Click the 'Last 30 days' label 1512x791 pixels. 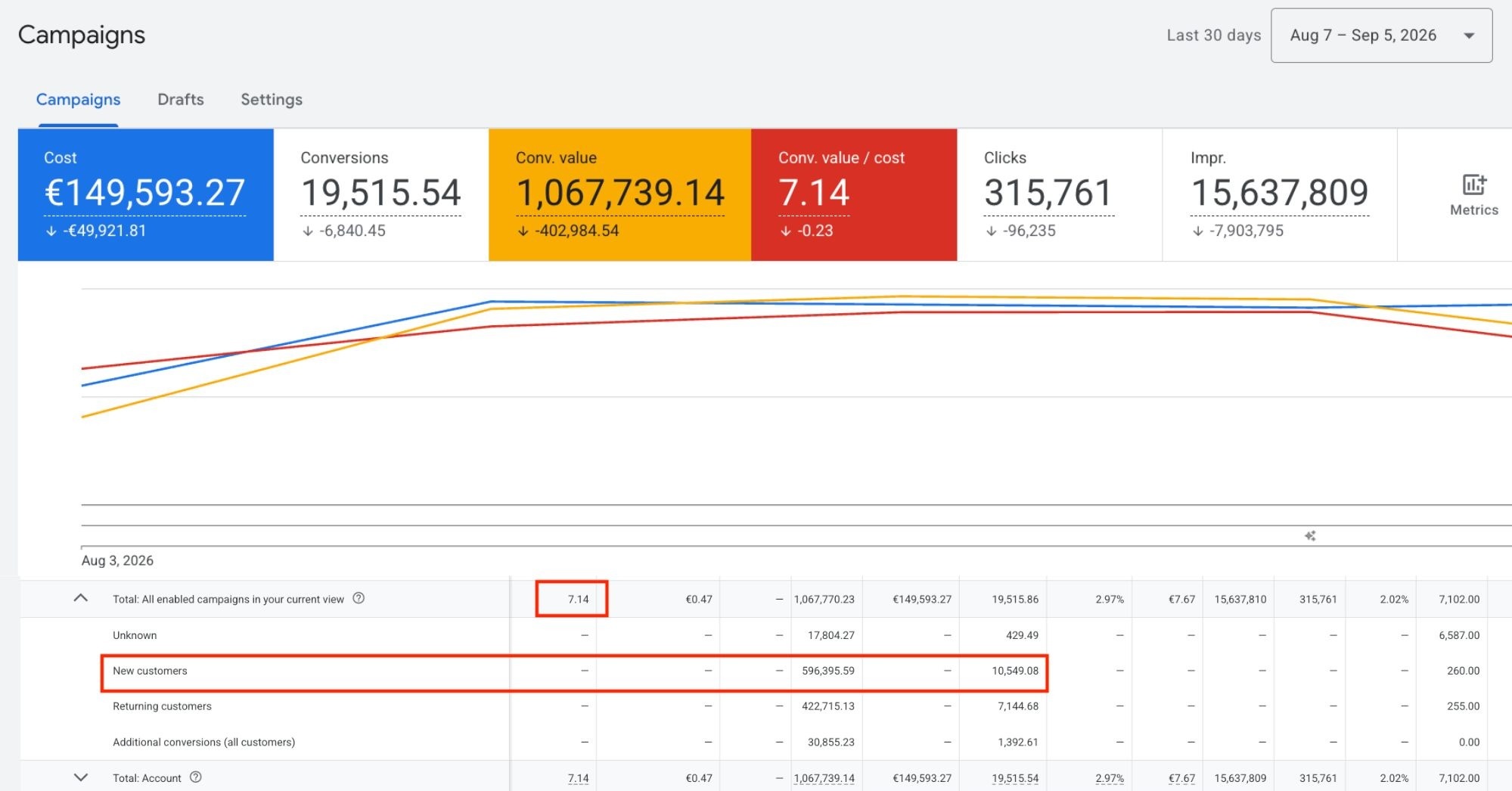1213,36
